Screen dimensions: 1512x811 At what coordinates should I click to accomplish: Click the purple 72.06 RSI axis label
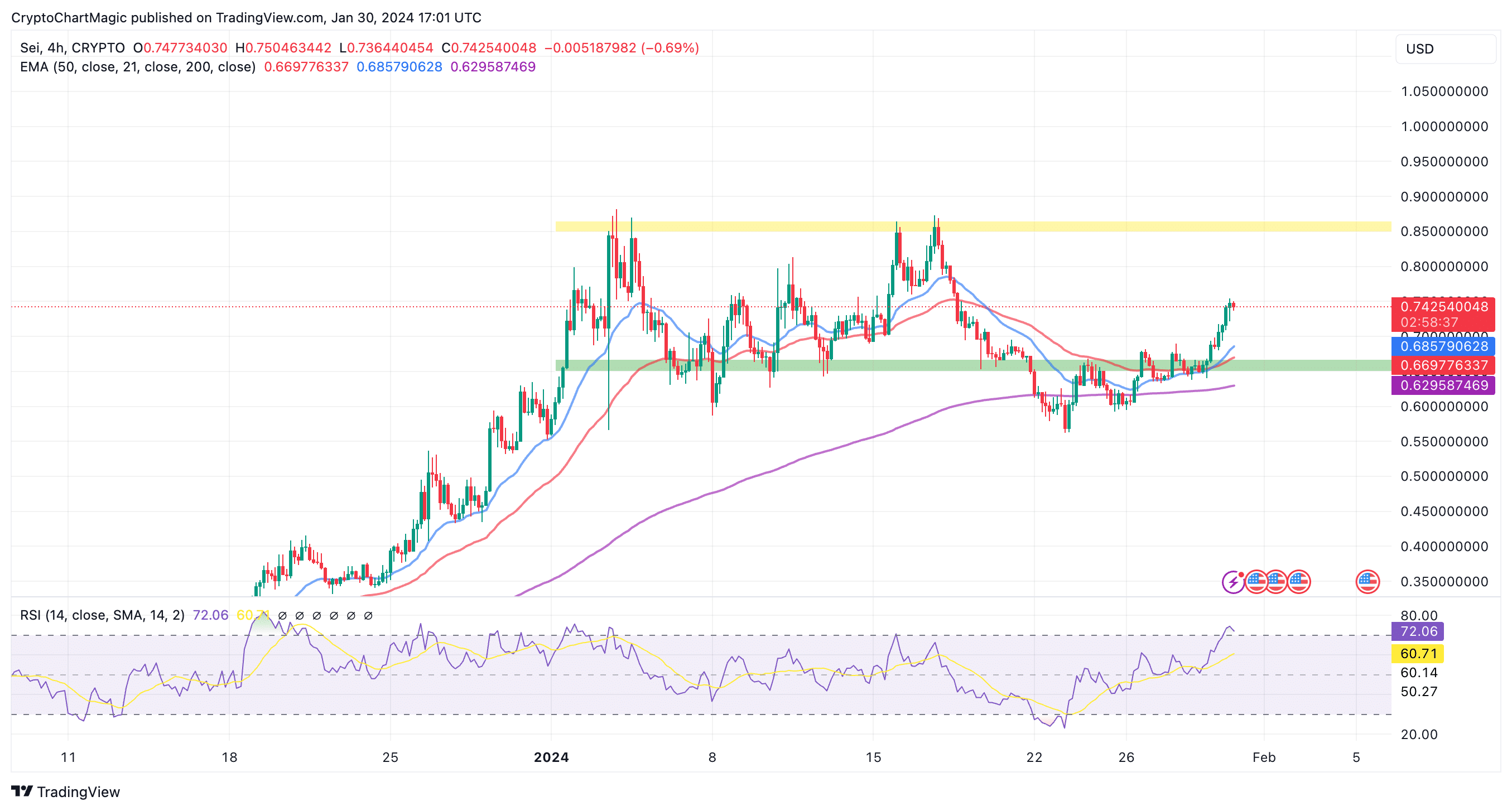click(x=1417, y=631)
